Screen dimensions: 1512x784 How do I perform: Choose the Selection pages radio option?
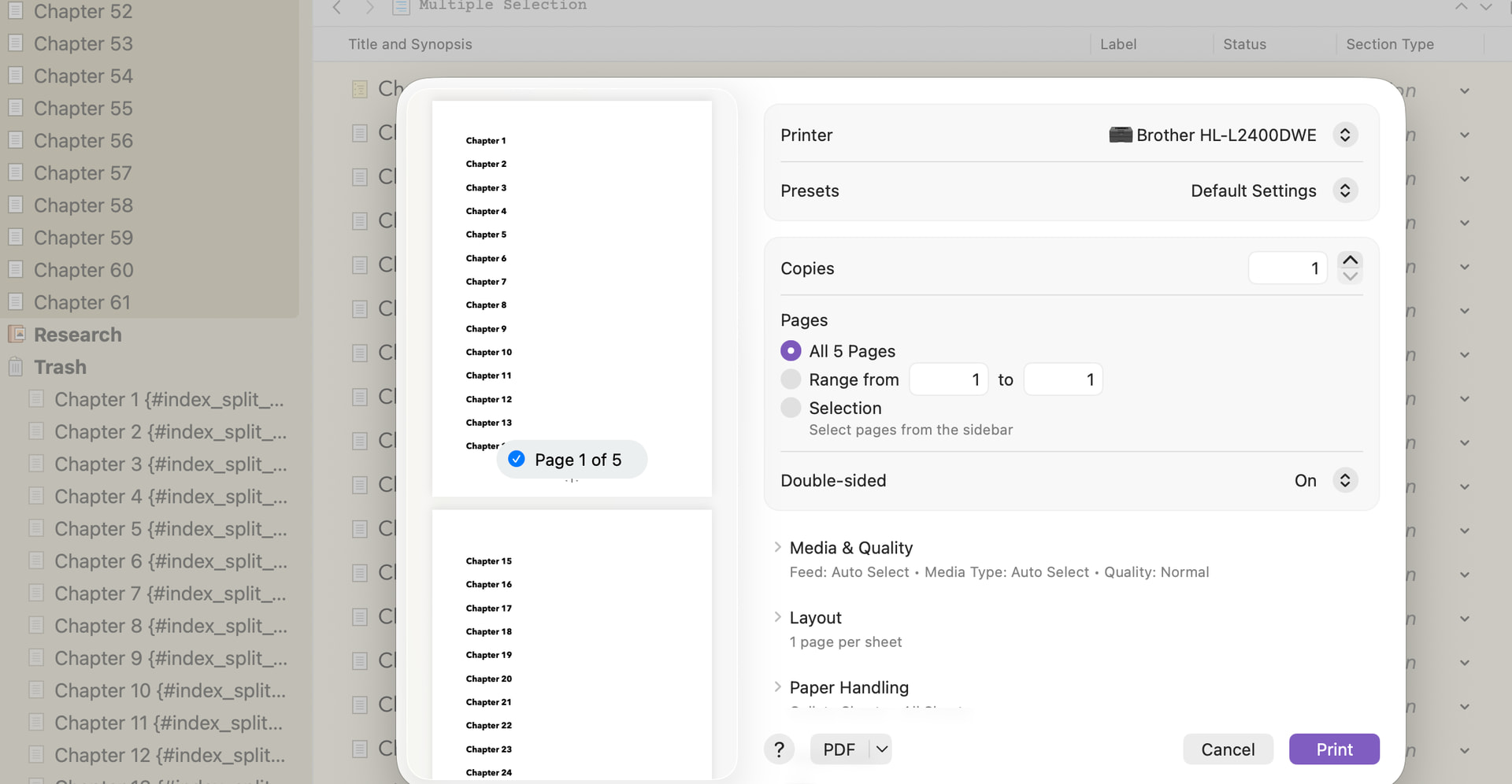791,408
